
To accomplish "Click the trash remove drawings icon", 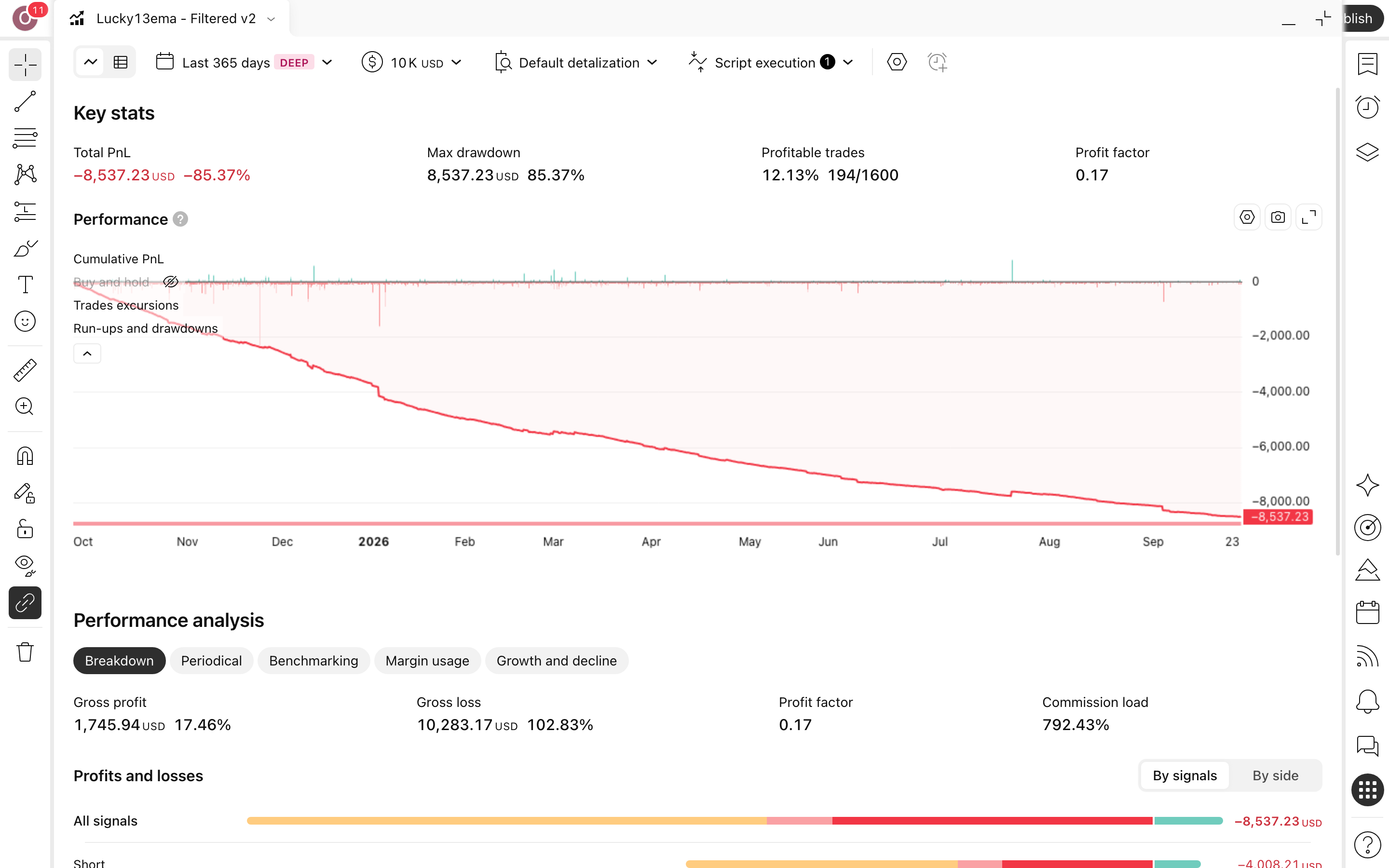I will [25, 652].
